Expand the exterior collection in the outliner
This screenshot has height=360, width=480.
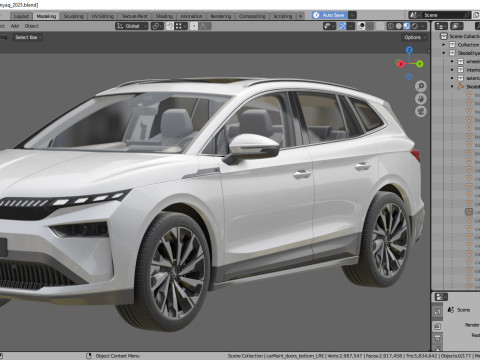452,78
